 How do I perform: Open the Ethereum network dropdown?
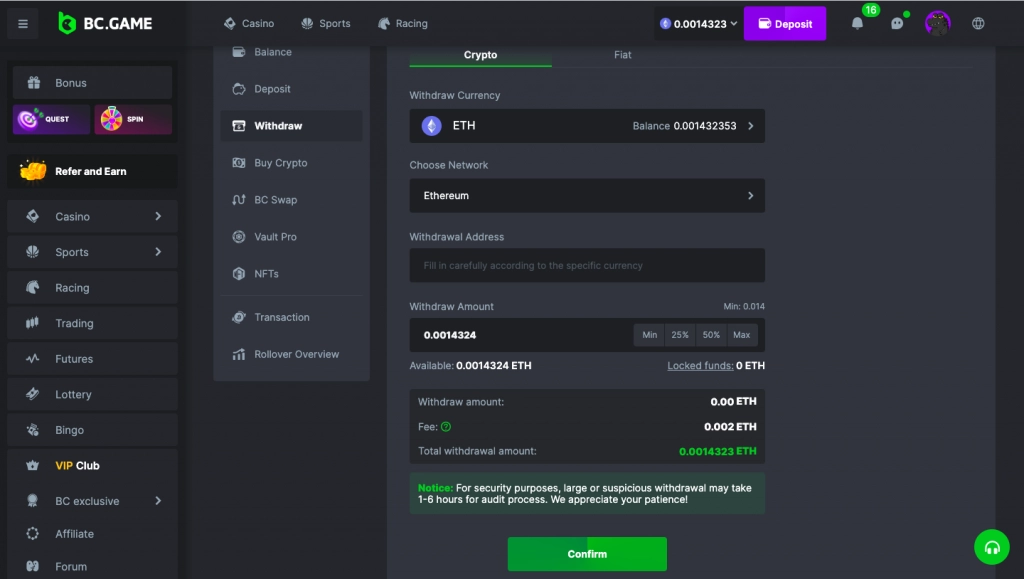(x=587, y=196)
